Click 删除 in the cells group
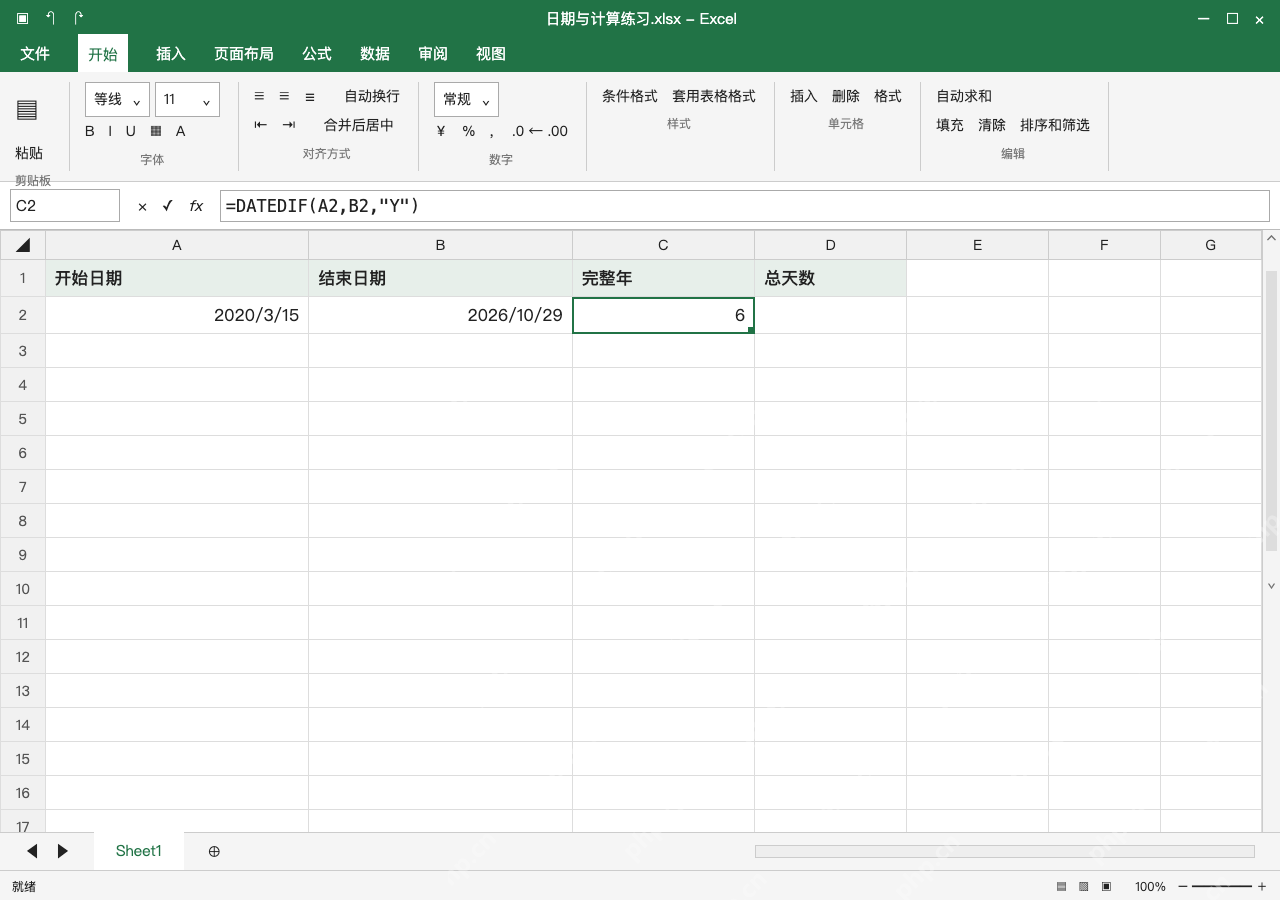Viewport: 1280px width, 900px height. [846, 96]
